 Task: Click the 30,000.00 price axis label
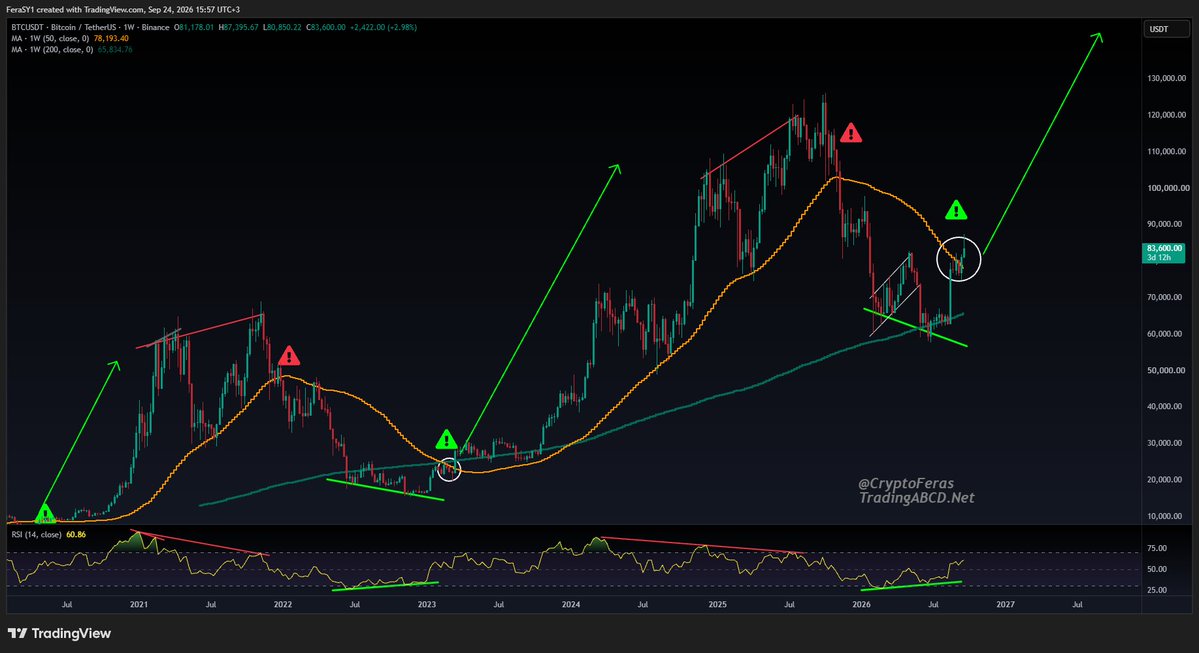[1167, 443]
